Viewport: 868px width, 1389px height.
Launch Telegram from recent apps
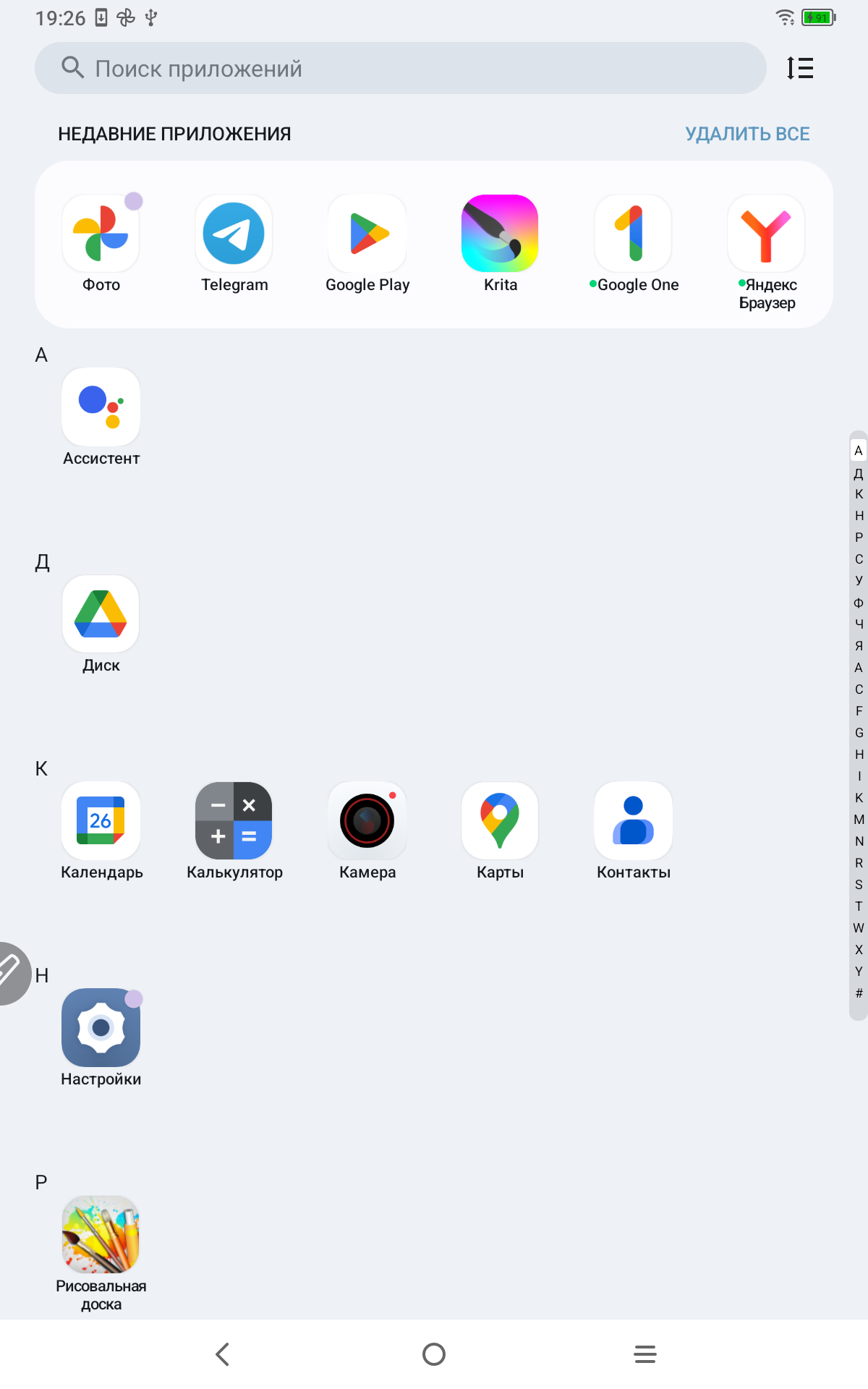[x=234, y=233]
